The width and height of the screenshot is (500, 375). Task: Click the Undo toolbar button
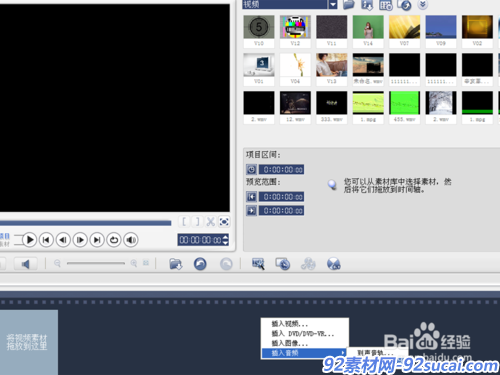click(x=200, y=264)
